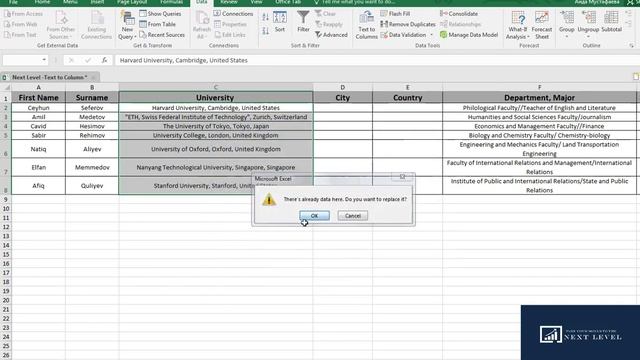
Task: Open the Sort dialog button
Action: pos(280,21)
